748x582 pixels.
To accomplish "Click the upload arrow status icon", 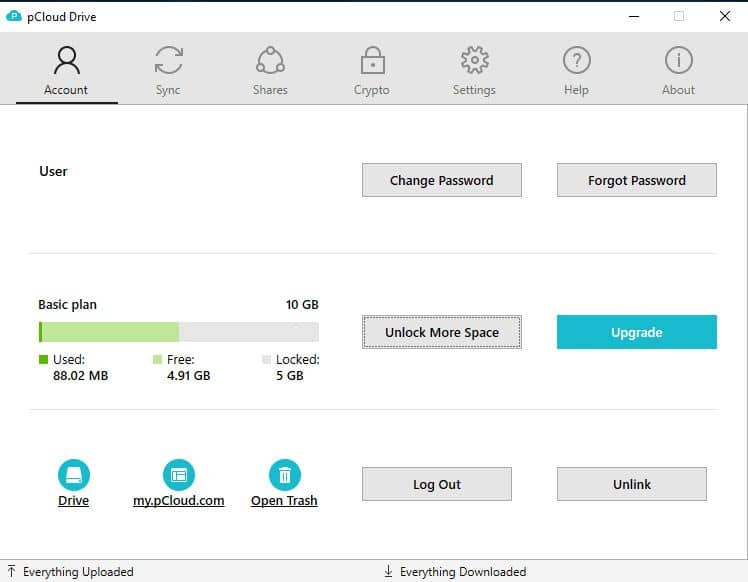I will (11, 571).
